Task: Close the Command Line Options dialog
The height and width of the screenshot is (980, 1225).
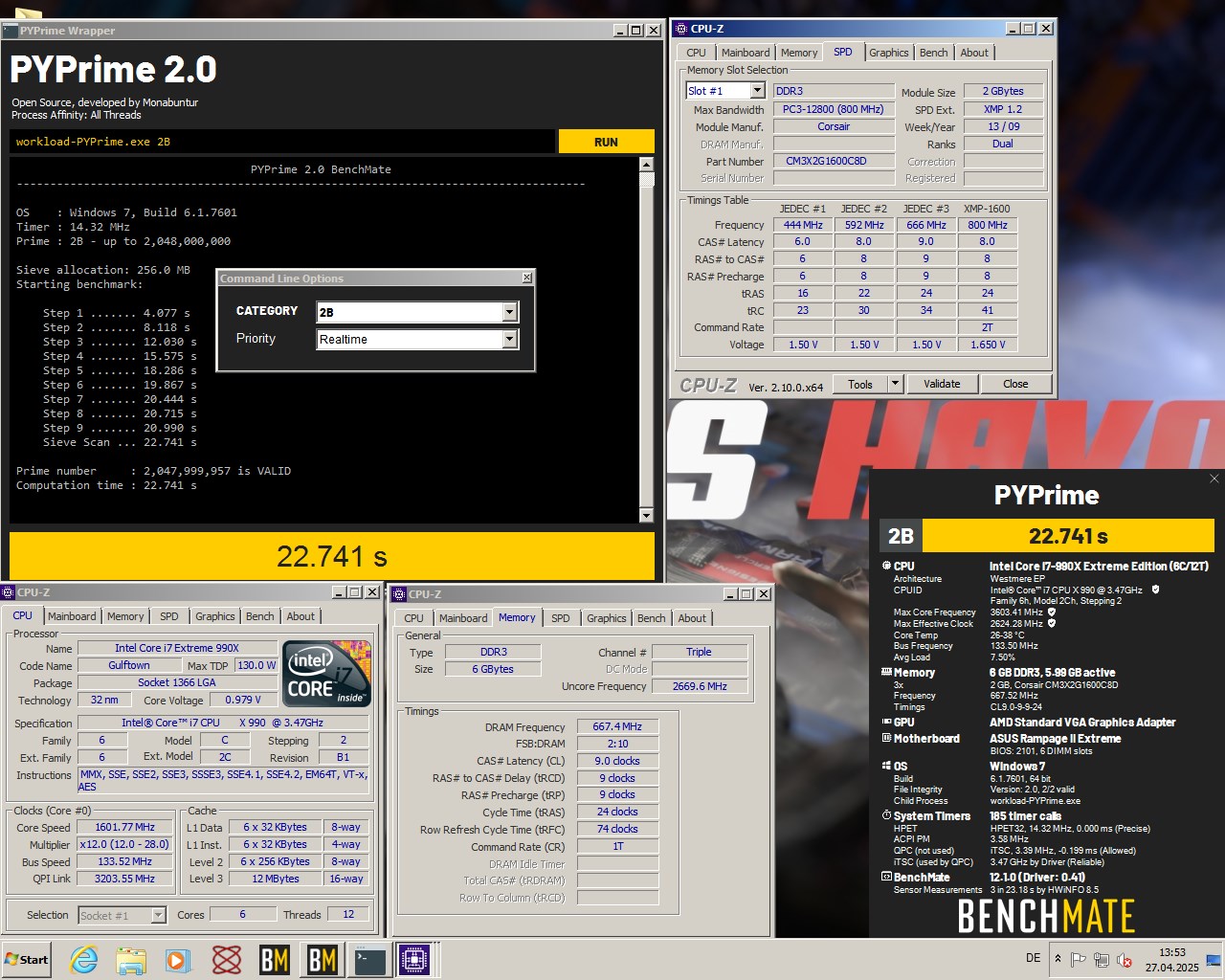Action: (x=526, y=278)
